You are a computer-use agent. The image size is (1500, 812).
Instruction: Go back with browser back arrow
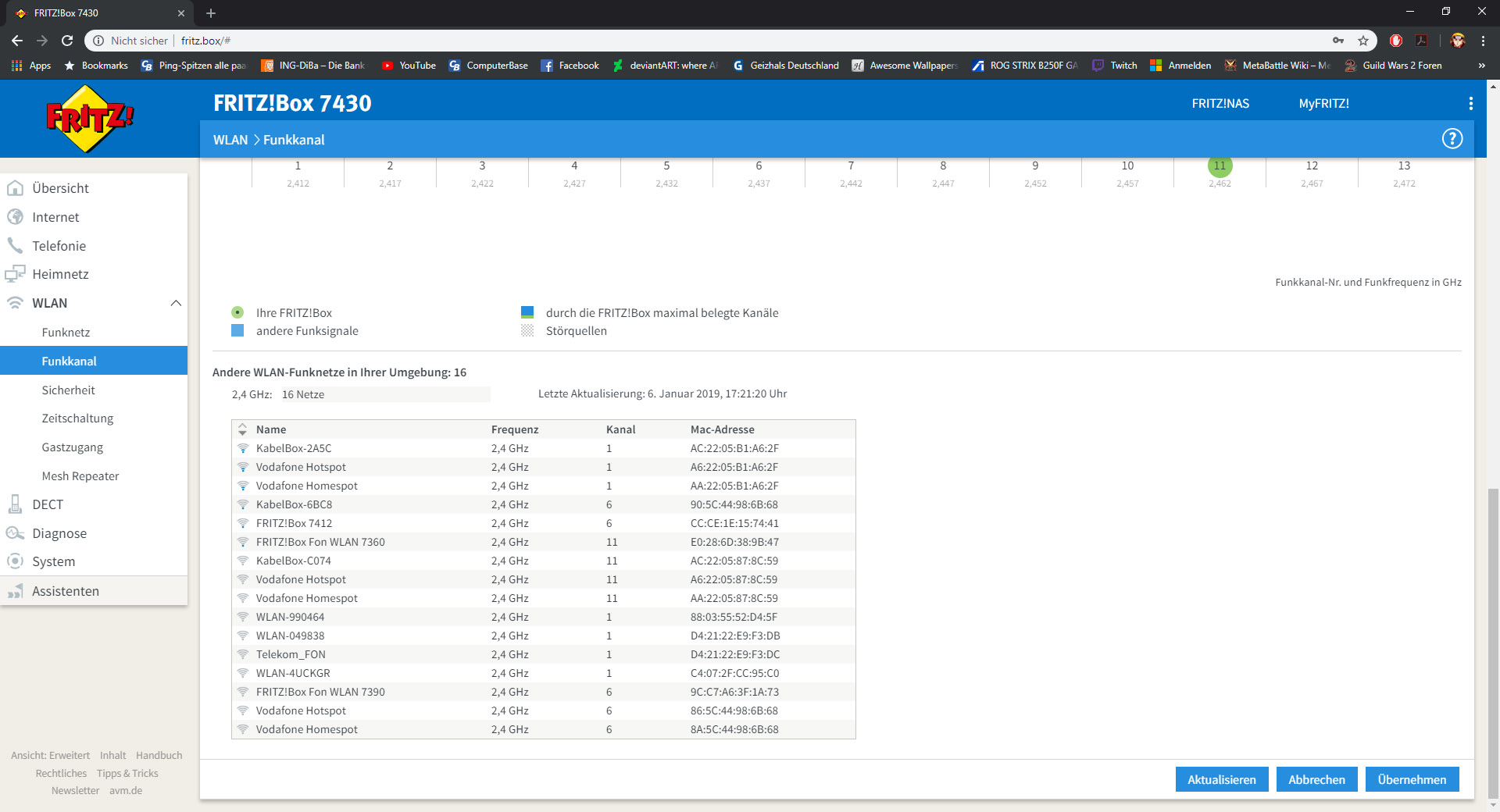click(17, 41)
